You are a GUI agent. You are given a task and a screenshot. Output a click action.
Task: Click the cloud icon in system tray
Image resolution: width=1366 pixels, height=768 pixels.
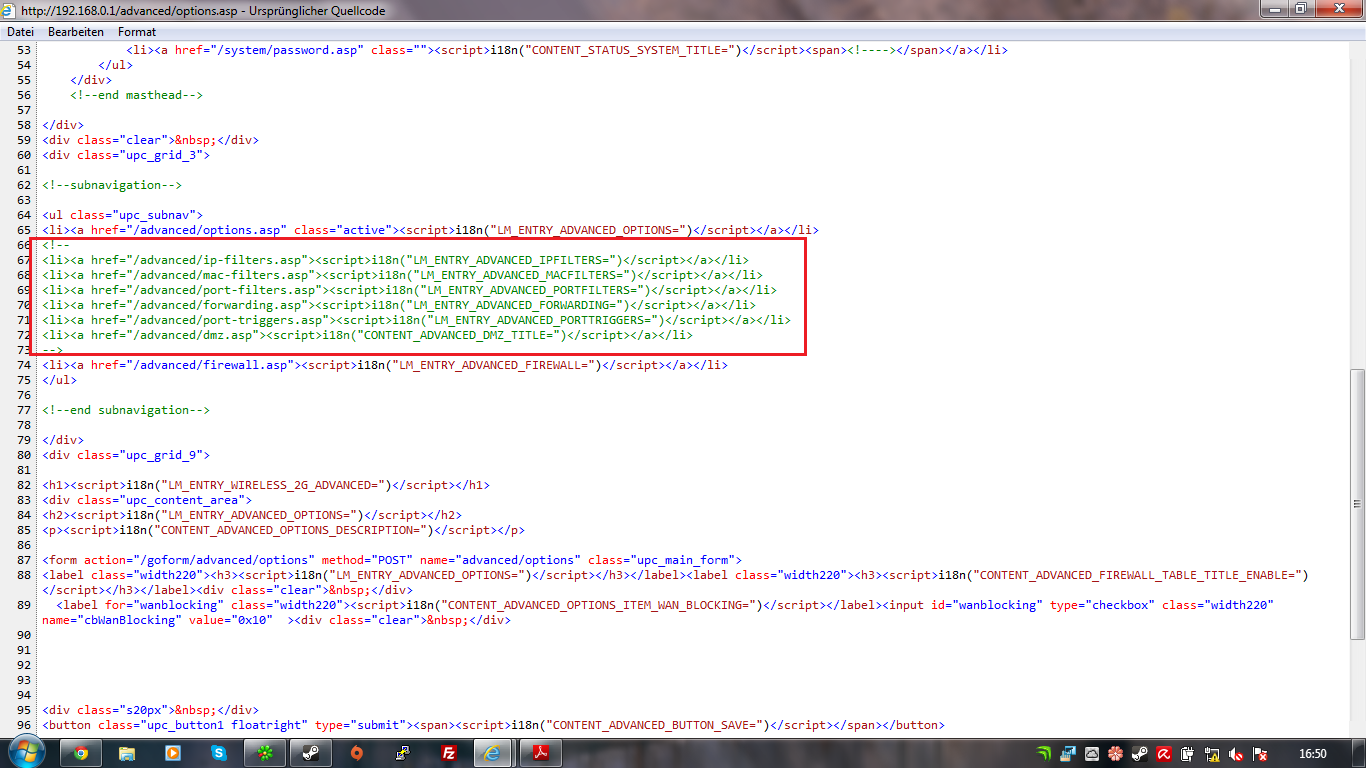1092,754
